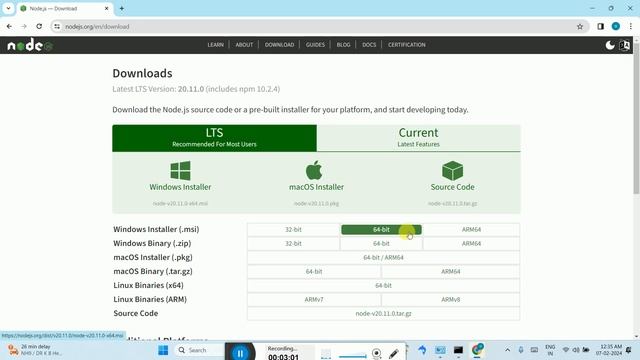This screenshot has width=640, height=360.
Task: View site information icon in address bar
Action: pyautogui.click(x=57, y=27)
